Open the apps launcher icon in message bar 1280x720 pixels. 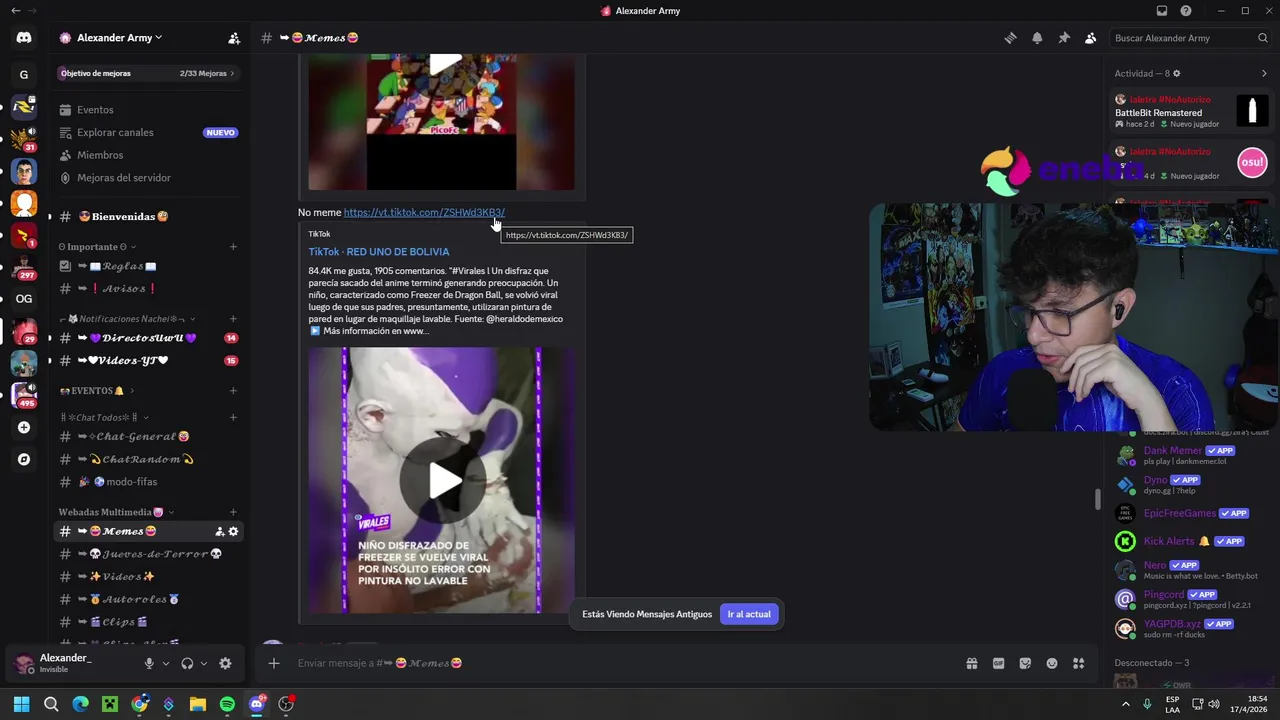tap(1079, 663)
